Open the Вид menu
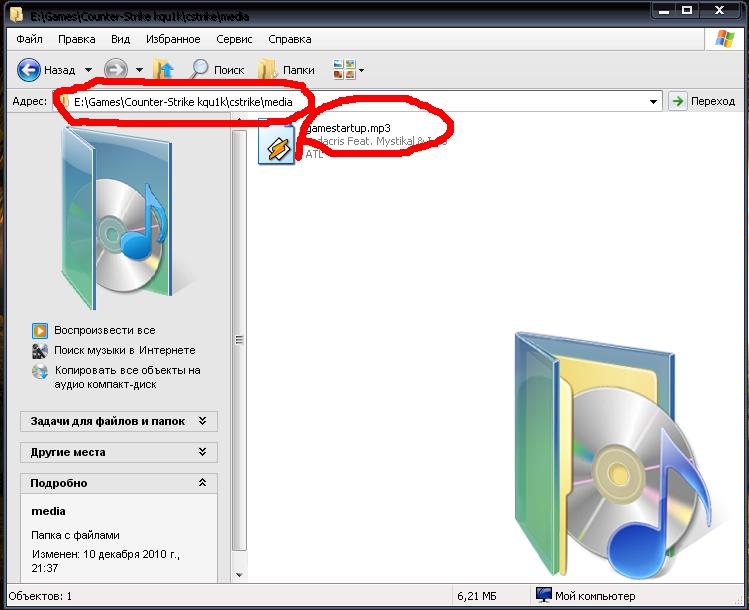 pyautogui.click(x=120, y=39)
